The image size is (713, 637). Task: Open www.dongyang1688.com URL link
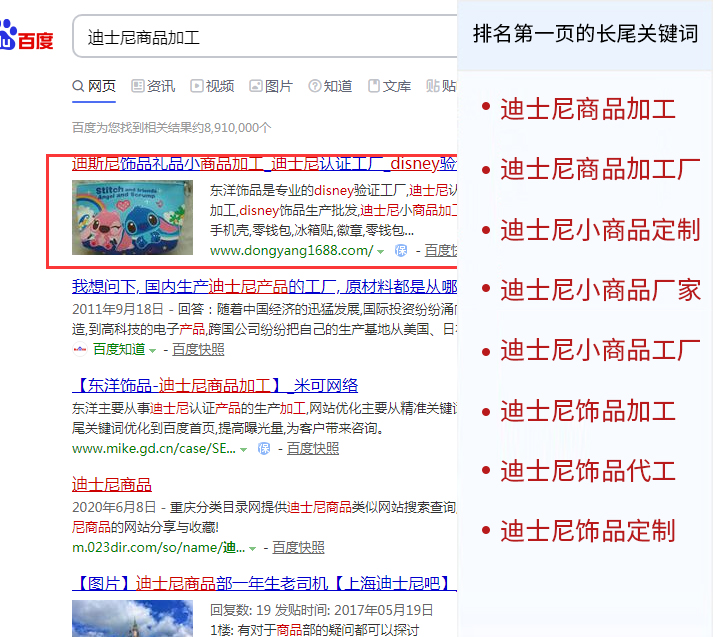tap(291, 251)
